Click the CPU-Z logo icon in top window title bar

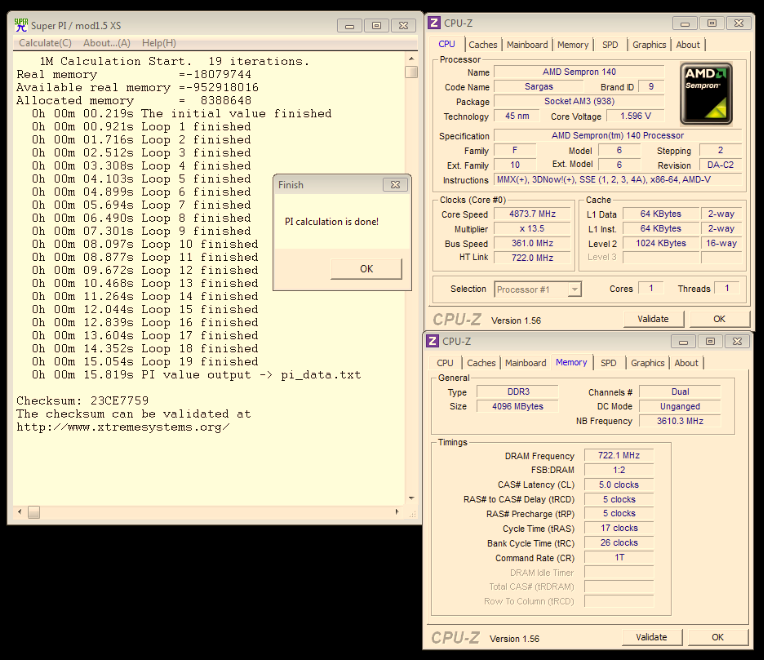click(434, 23)
